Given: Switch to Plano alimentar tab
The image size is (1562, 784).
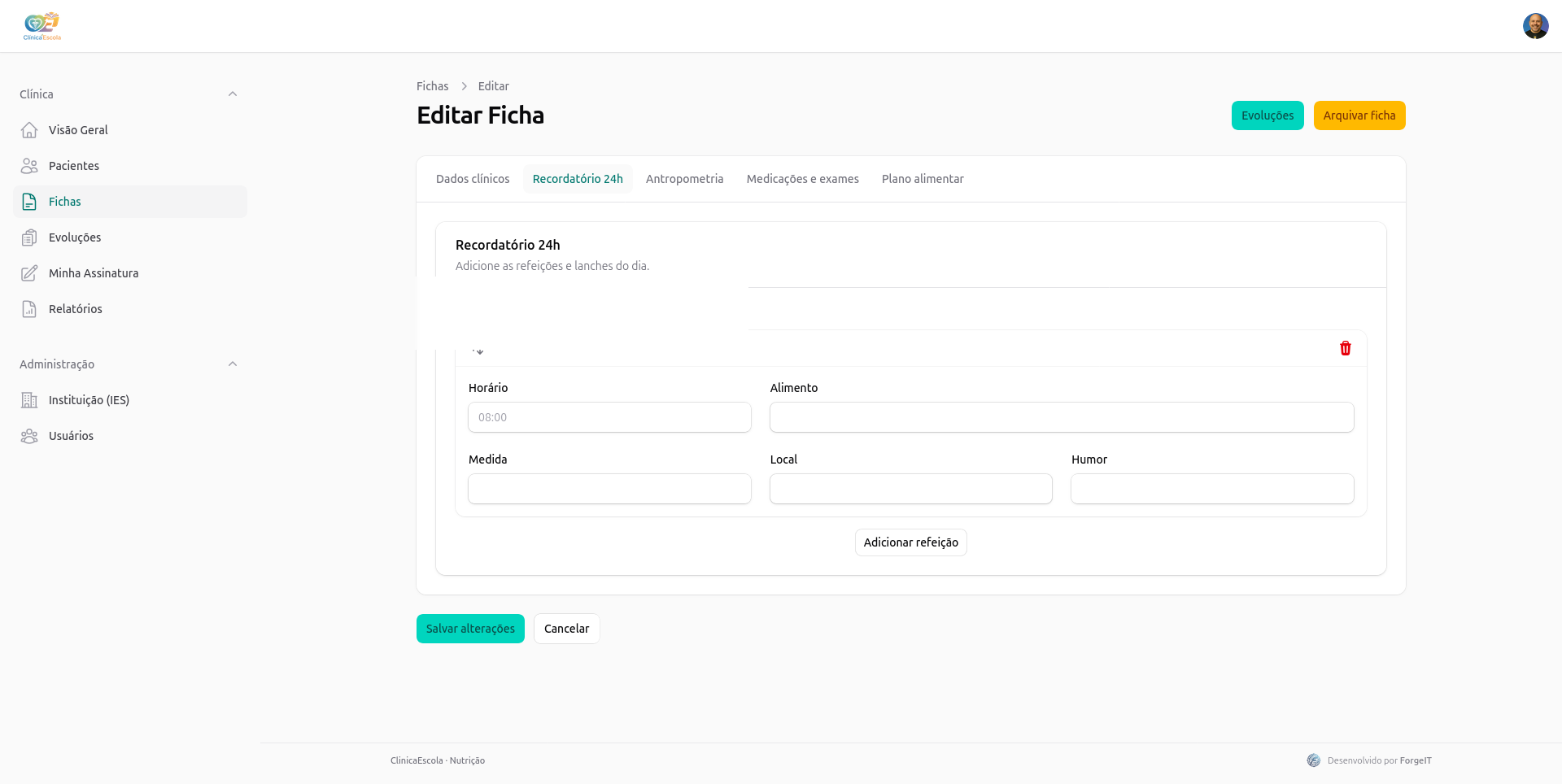Looking at the screenshot, I should click(923, 179).
